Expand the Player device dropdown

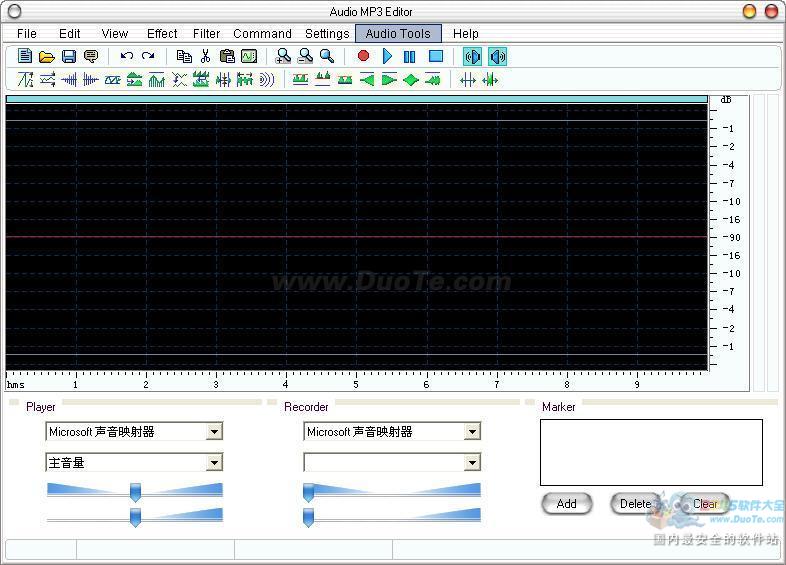coord(214,431)
